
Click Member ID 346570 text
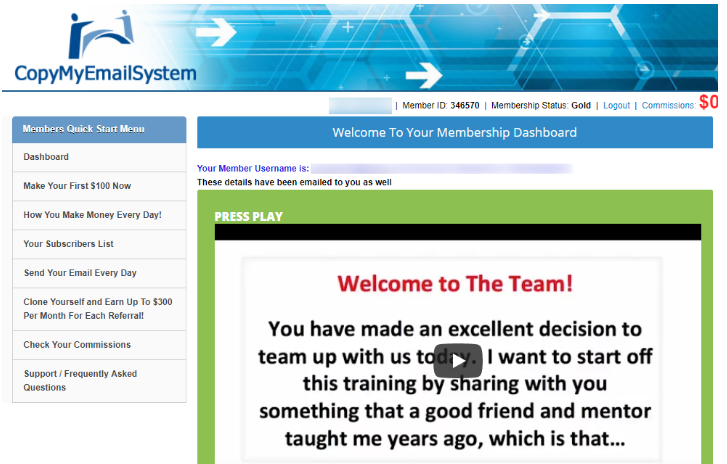[440, 106]
